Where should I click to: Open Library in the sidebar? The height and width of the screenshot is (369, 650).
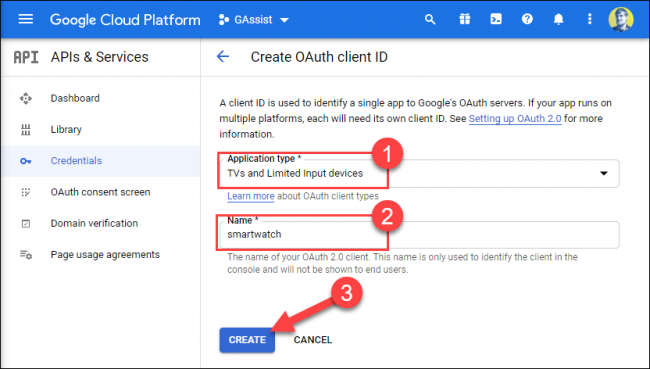click(101, 129)
